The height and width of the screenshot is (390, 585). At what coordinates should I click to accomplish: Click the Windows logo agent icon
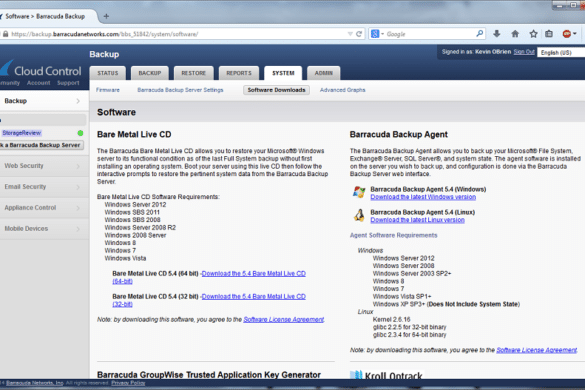(x=359, y=192)
